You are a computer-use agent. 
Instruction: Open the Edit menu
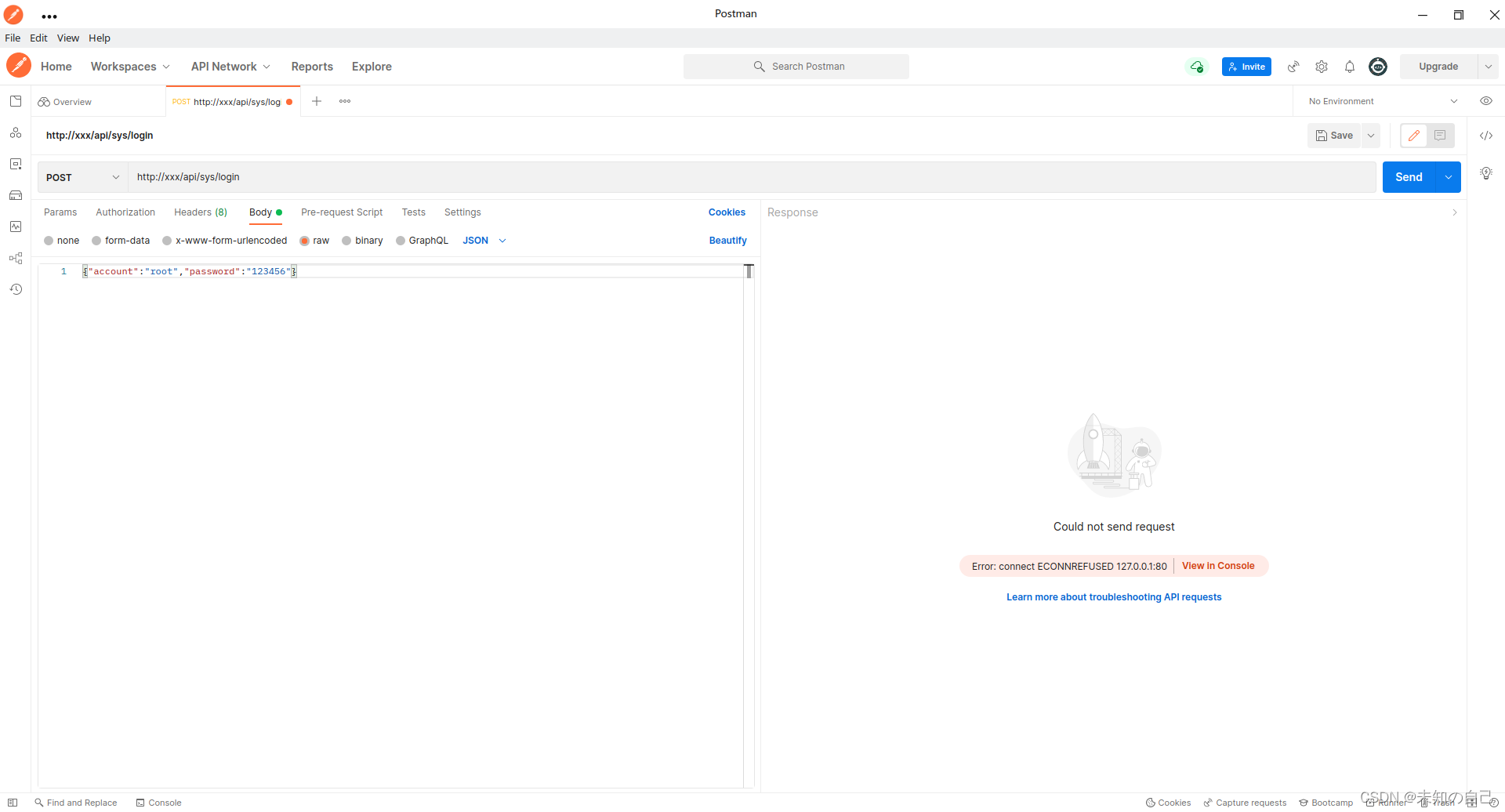tap(38, 38)
